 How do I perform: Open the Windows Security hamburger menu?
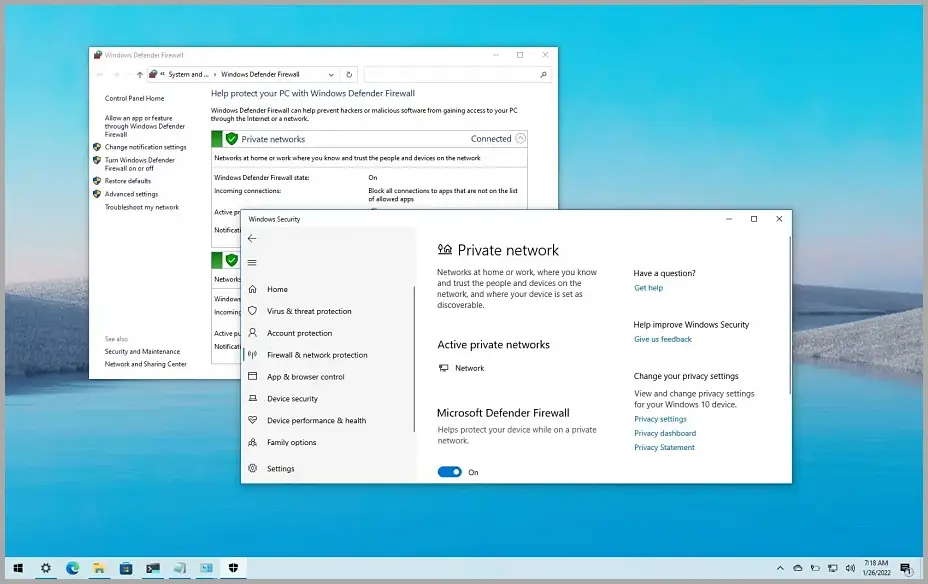tap(252, 263)
